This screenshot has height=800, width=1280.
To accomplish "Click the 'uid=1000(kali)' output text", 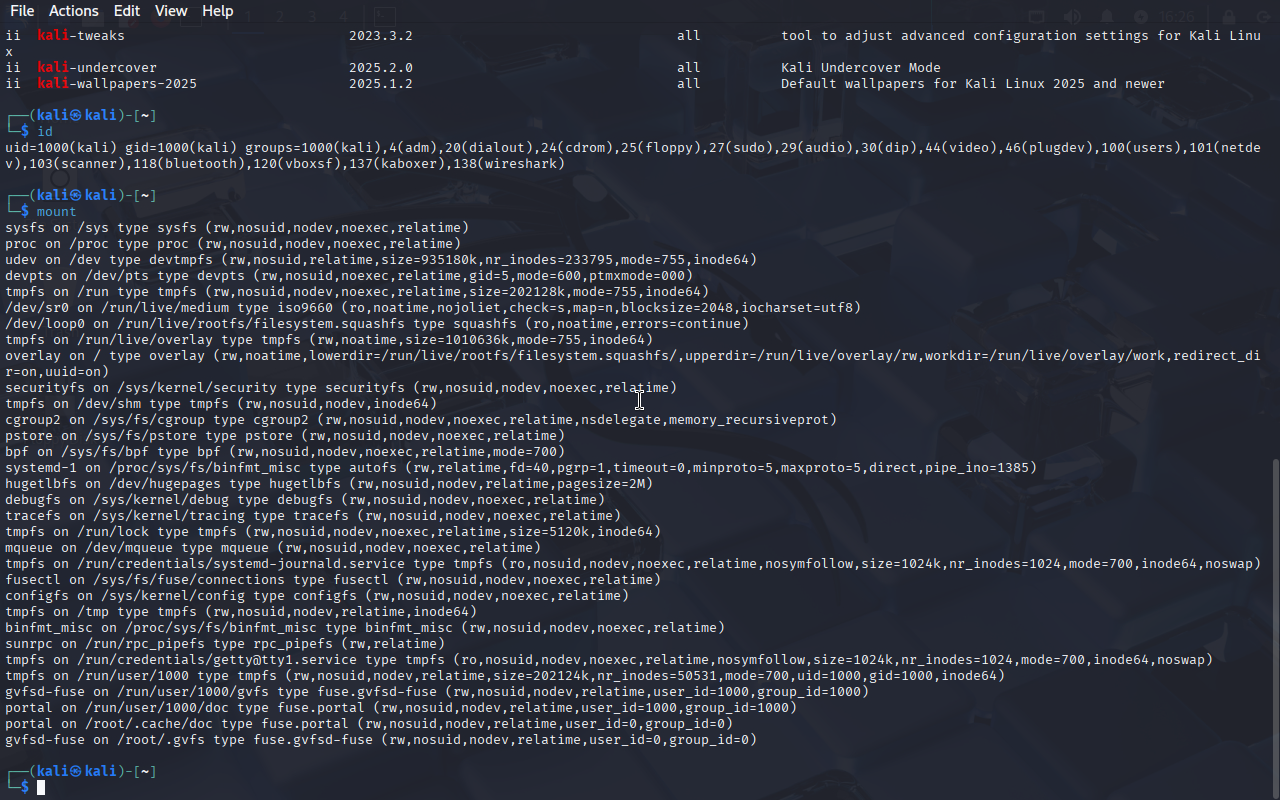I will click(61, 147).
